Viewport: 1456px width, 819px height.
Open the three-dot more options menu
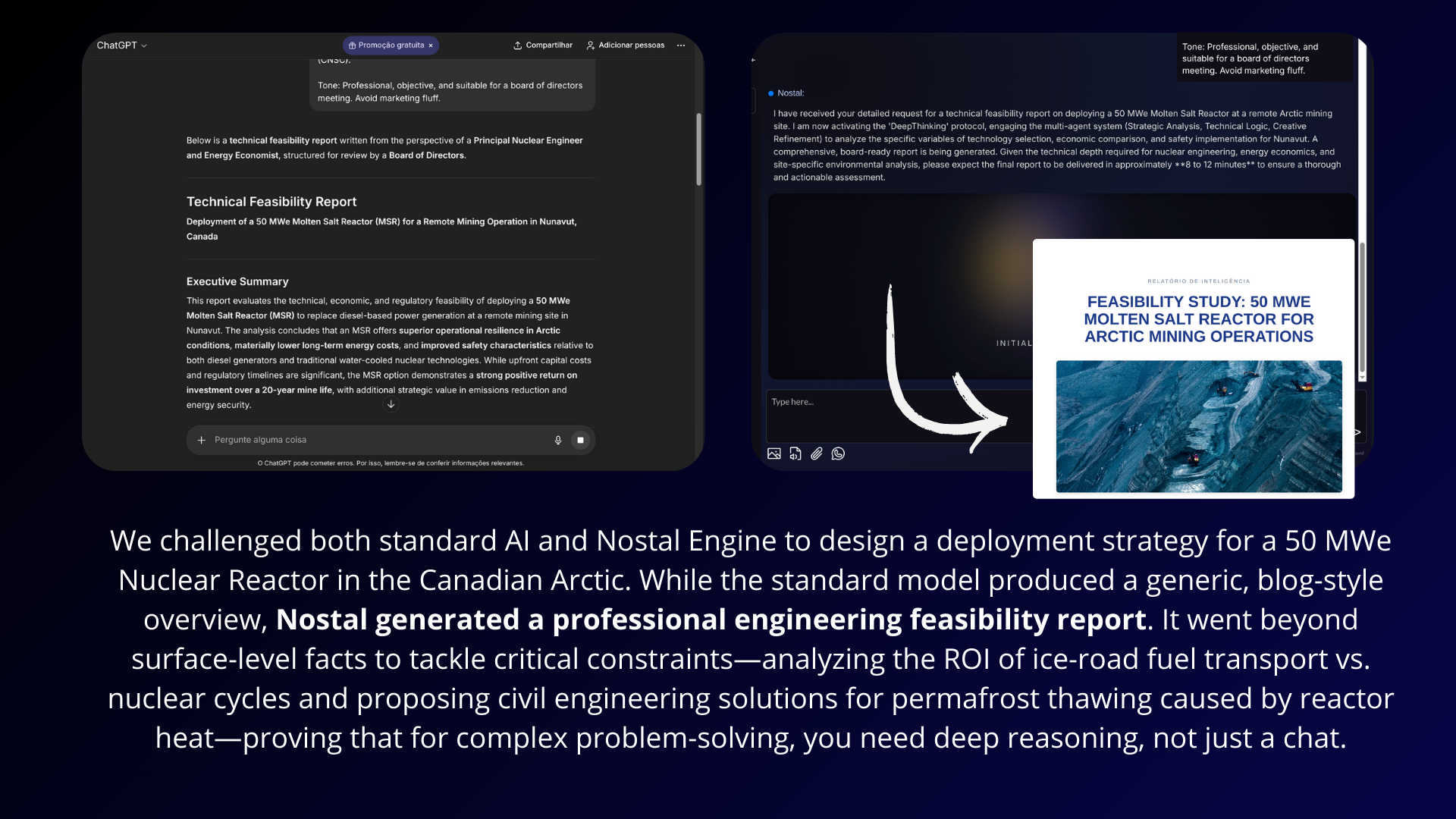[x=681, y=45]
